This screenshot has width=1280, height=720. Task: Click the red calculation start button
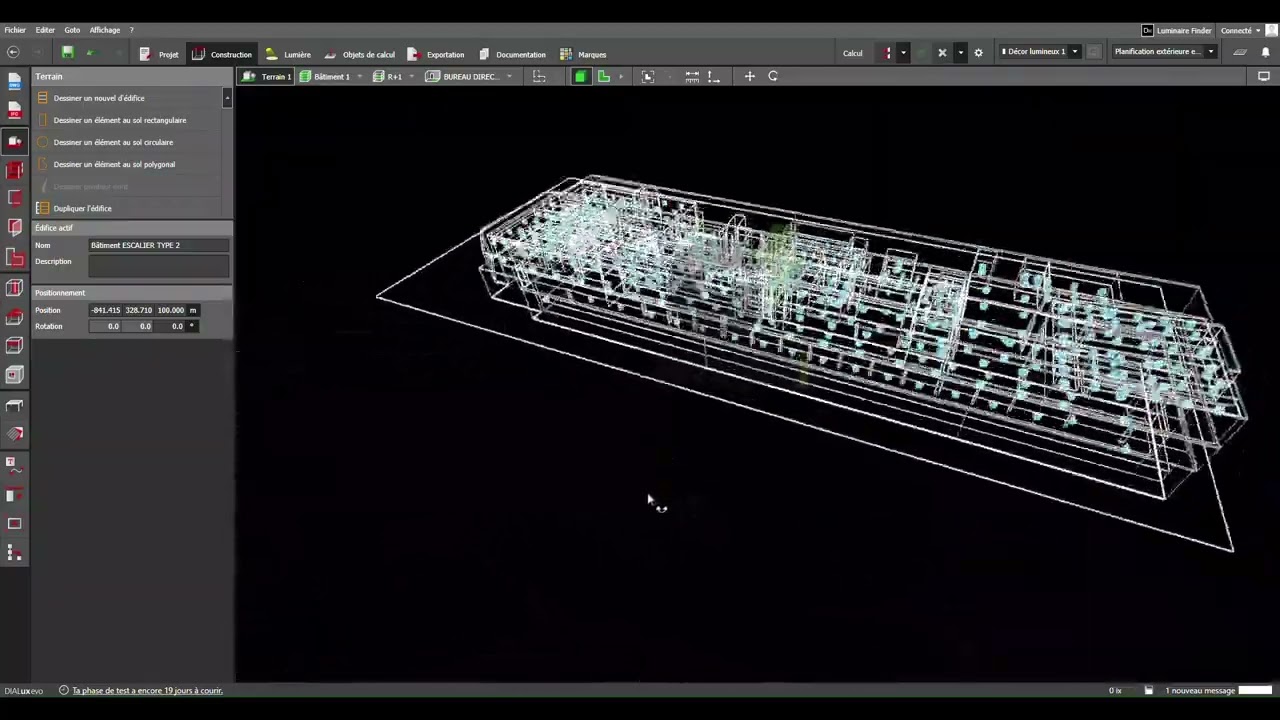(887, 52)
